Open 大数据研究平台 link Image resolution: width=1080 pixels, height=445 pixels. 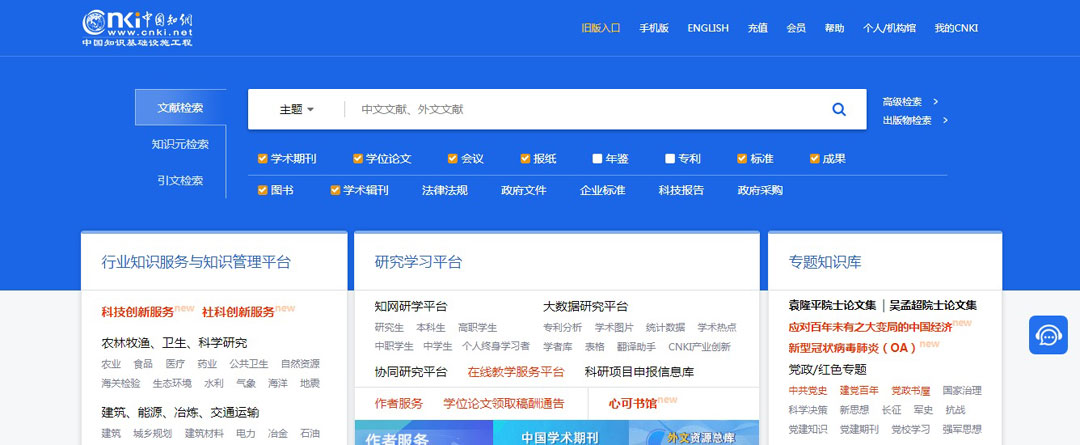click(585, 307)
